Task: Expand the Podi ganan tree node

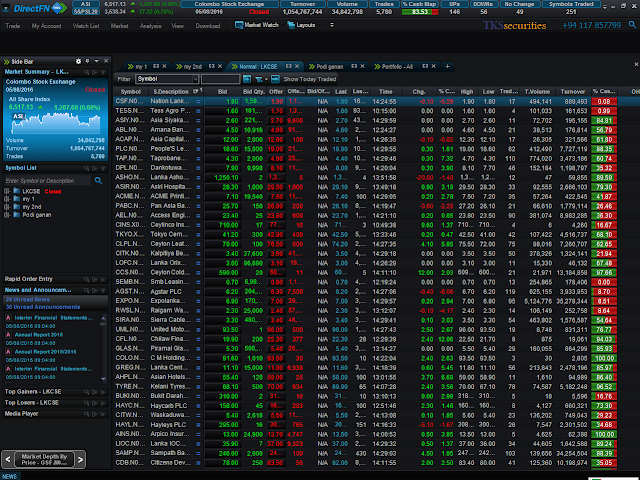Action: click(x=7, y=215)
